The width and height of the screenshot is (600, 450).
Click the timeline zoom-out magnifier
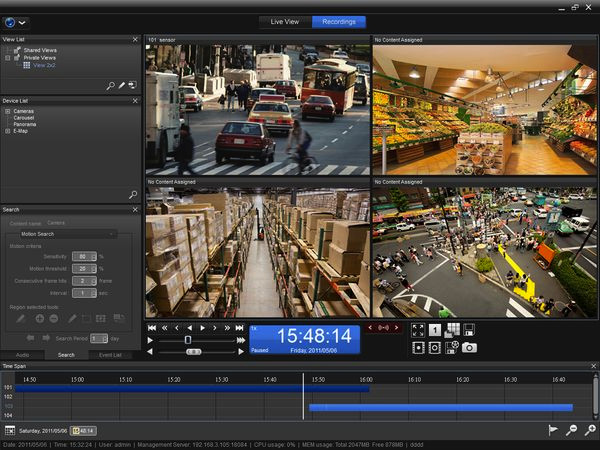571,430
